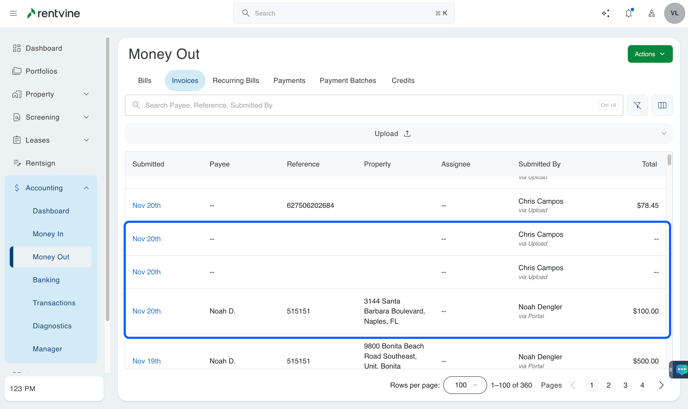Image resolution: width=688 pixels, height=409 pixels.
Task: Open the VL avatar menu
Action: click(x=674, y=13)
